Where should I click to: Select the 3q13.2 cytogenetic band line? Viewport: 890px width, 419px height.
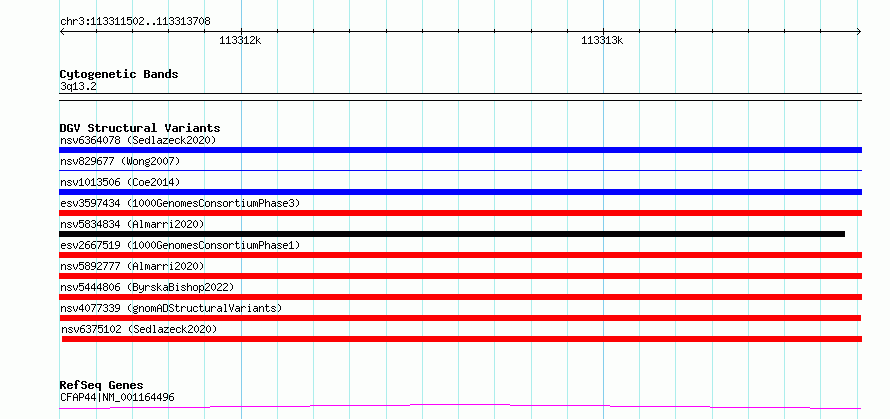[460, 97]
